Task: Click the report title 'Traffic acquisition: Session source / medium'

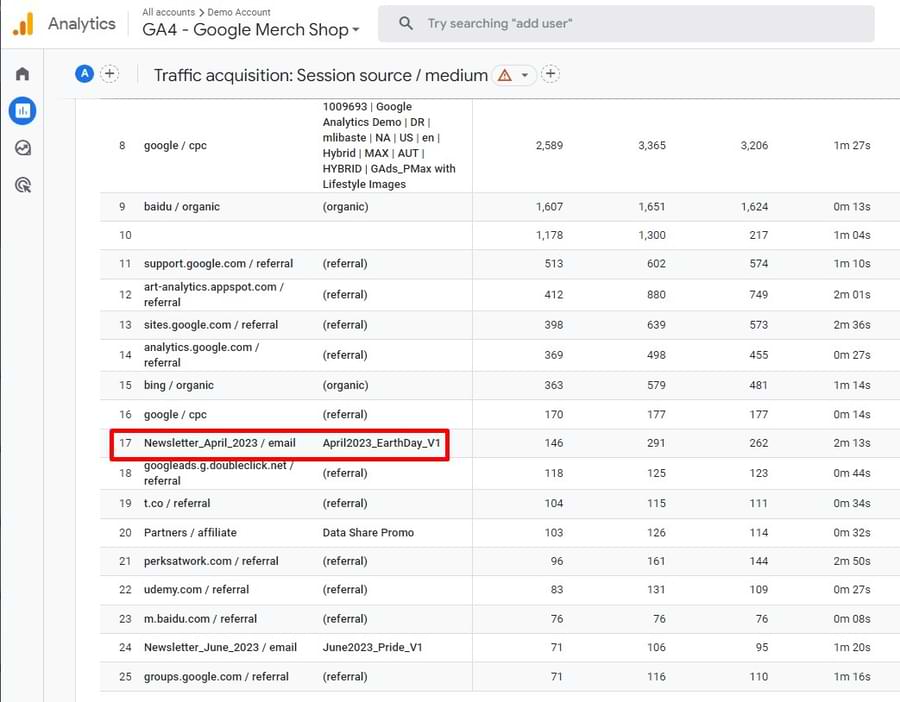Action: coord(321,75)
